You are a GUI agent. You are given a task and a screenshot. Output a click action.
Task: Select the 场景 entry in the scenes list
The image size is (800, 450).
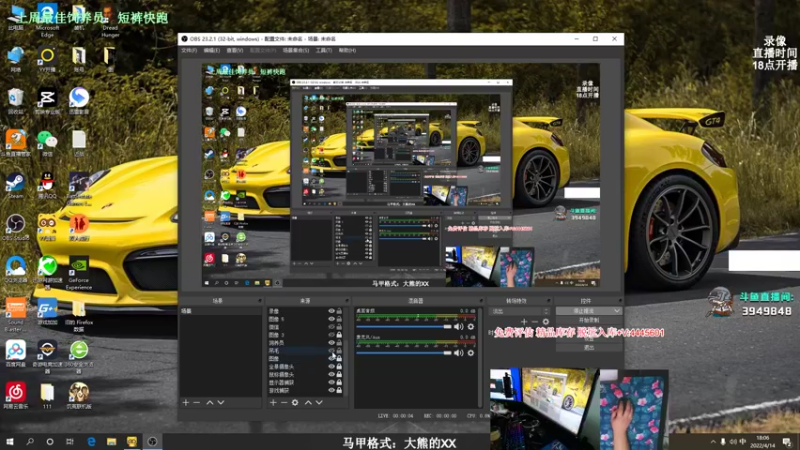[x=220, y=311]
